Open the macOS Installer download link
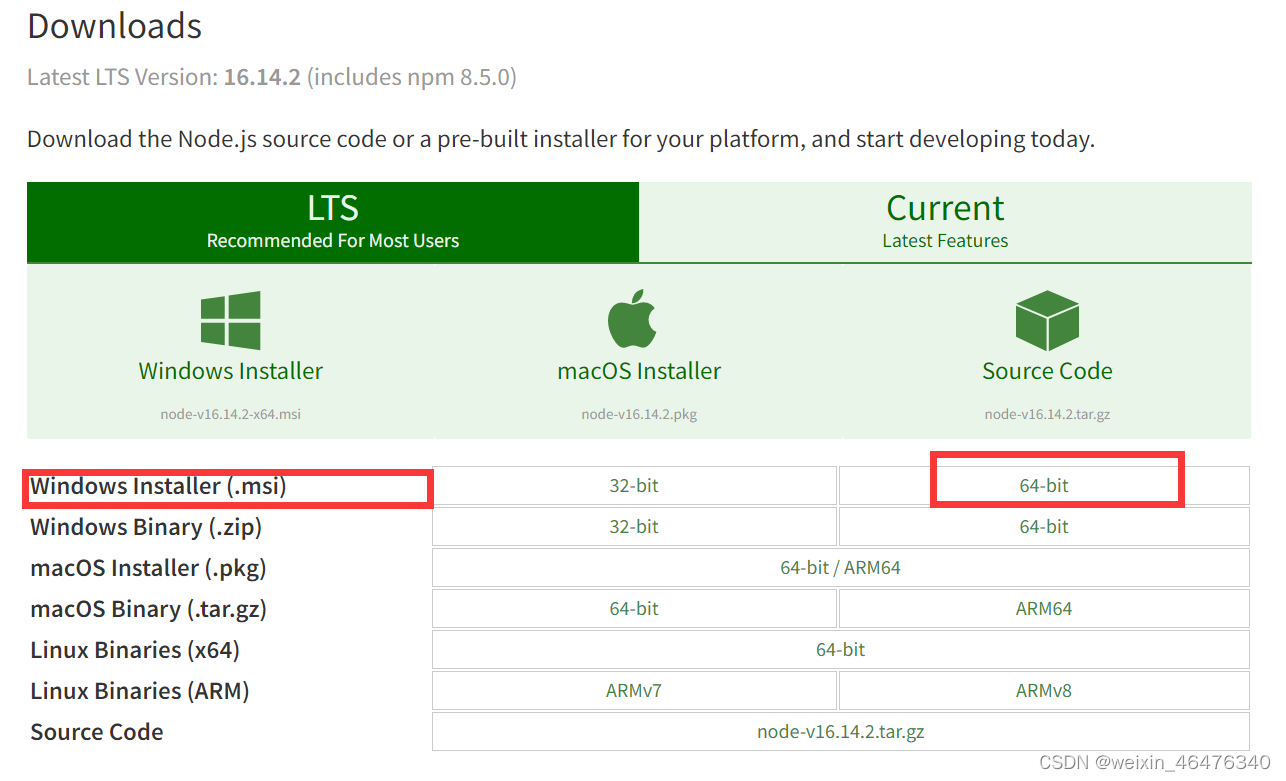The height and width of the screenshot is (781, 1286). (639, 371)
